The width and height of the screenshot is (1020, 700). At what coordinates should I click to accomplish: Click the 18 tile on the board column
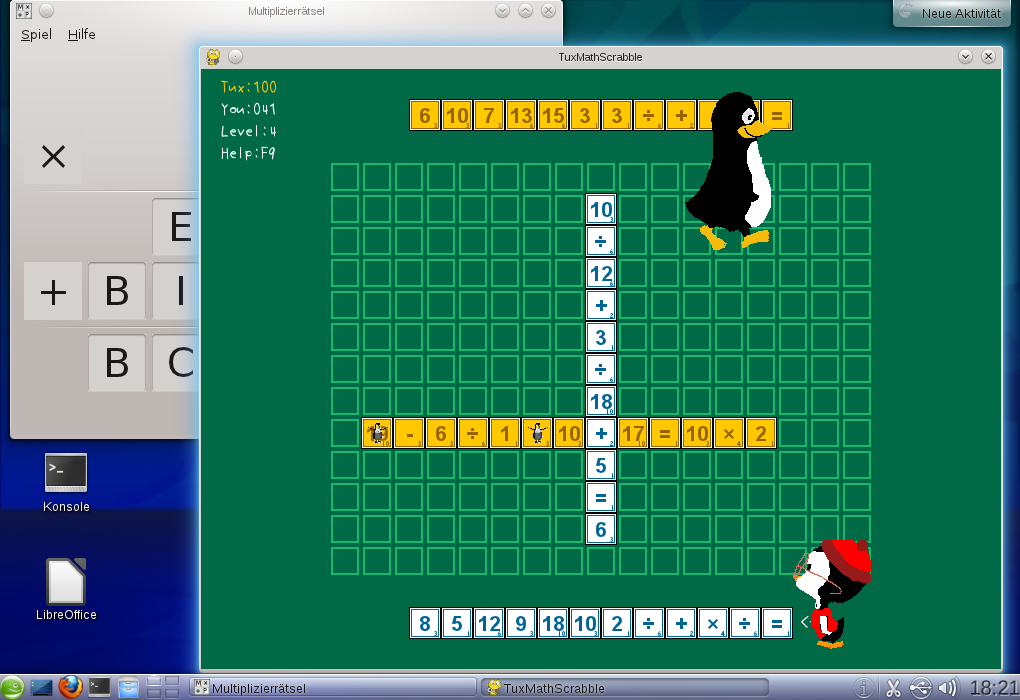(x=601, y=401)
